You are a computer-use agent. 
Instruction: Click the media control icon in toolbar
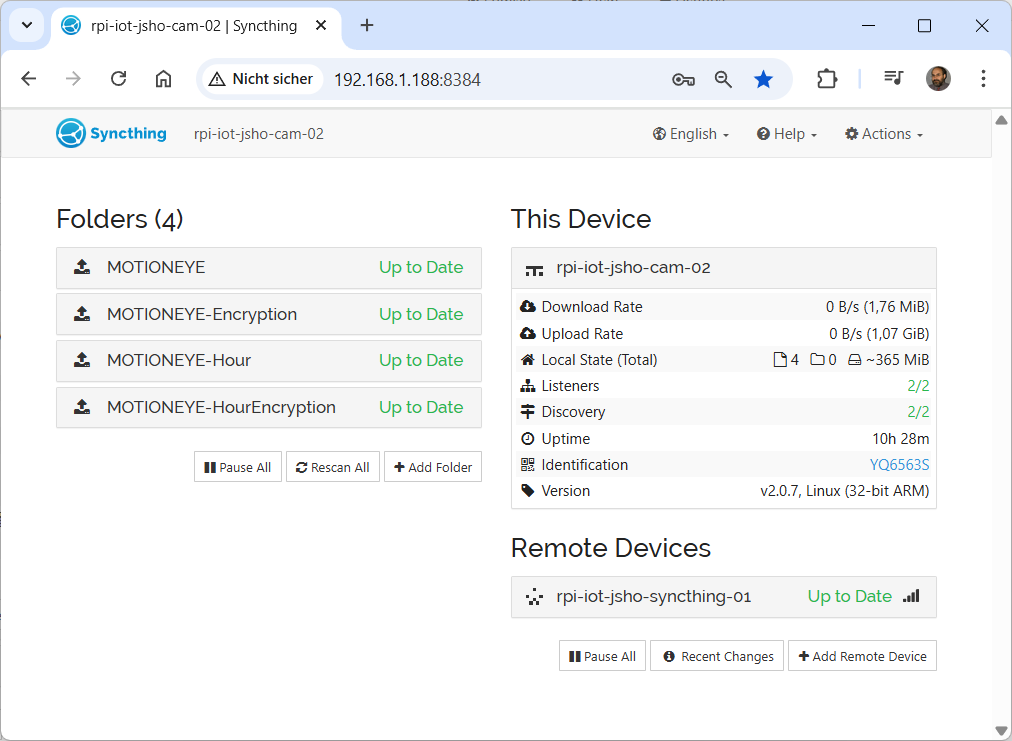point(893,79)
